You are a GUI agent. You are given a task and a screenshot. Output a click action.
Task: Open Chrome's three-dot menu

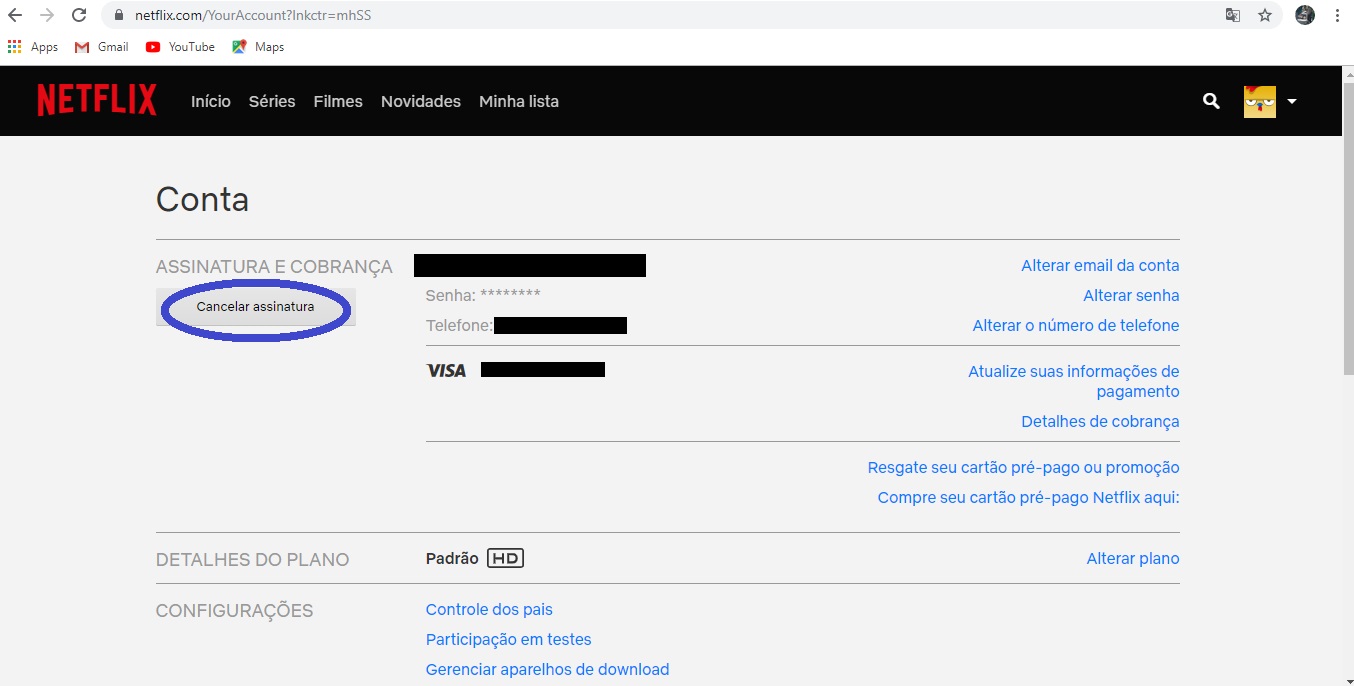point(1337,15)
